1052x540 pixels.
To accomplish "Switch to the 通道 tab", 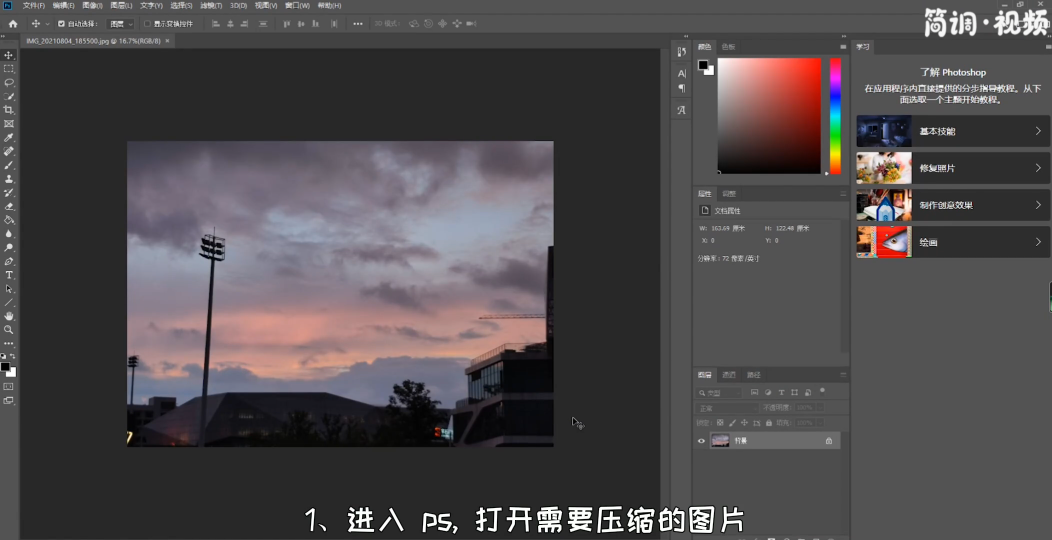I will click(x=729, y=375).
